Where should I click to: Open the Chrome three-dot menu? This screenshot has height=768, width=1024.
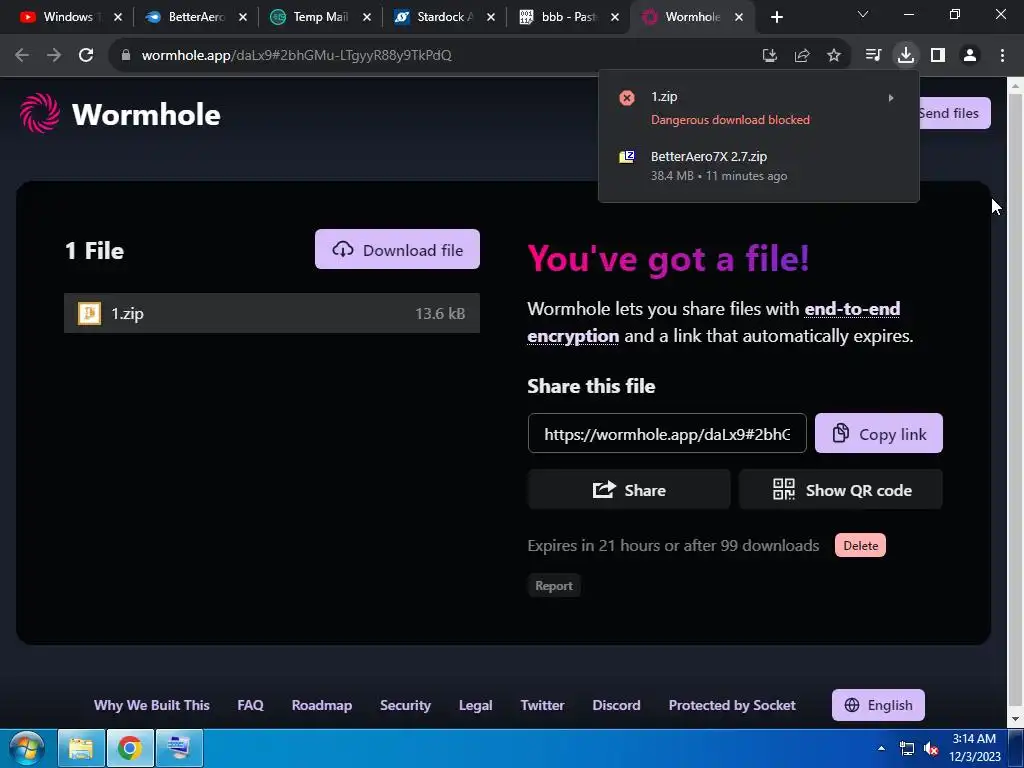pos(1002,56)
